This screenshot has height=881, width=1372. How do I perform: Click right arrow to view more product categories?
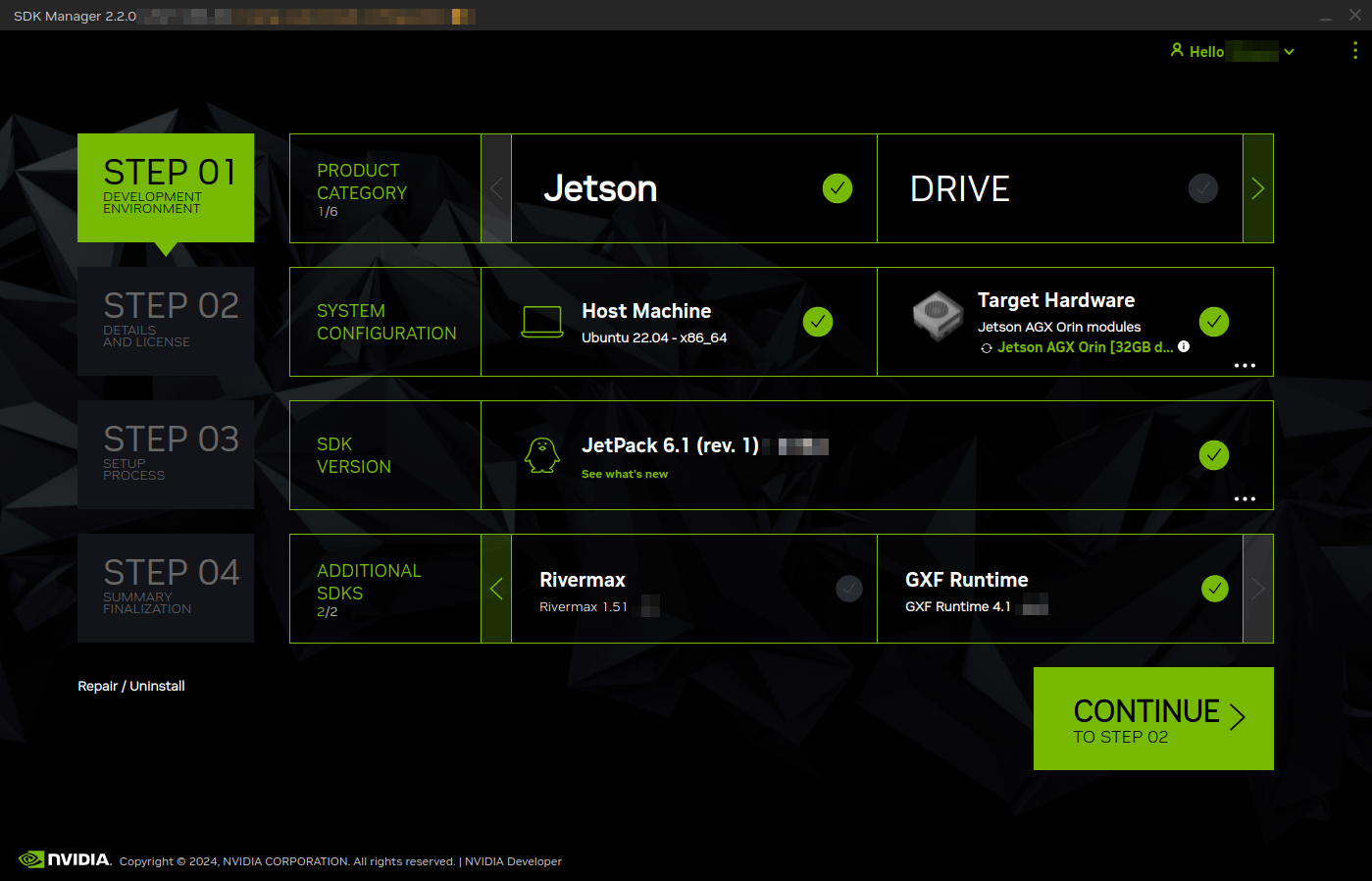(1258, 188)
